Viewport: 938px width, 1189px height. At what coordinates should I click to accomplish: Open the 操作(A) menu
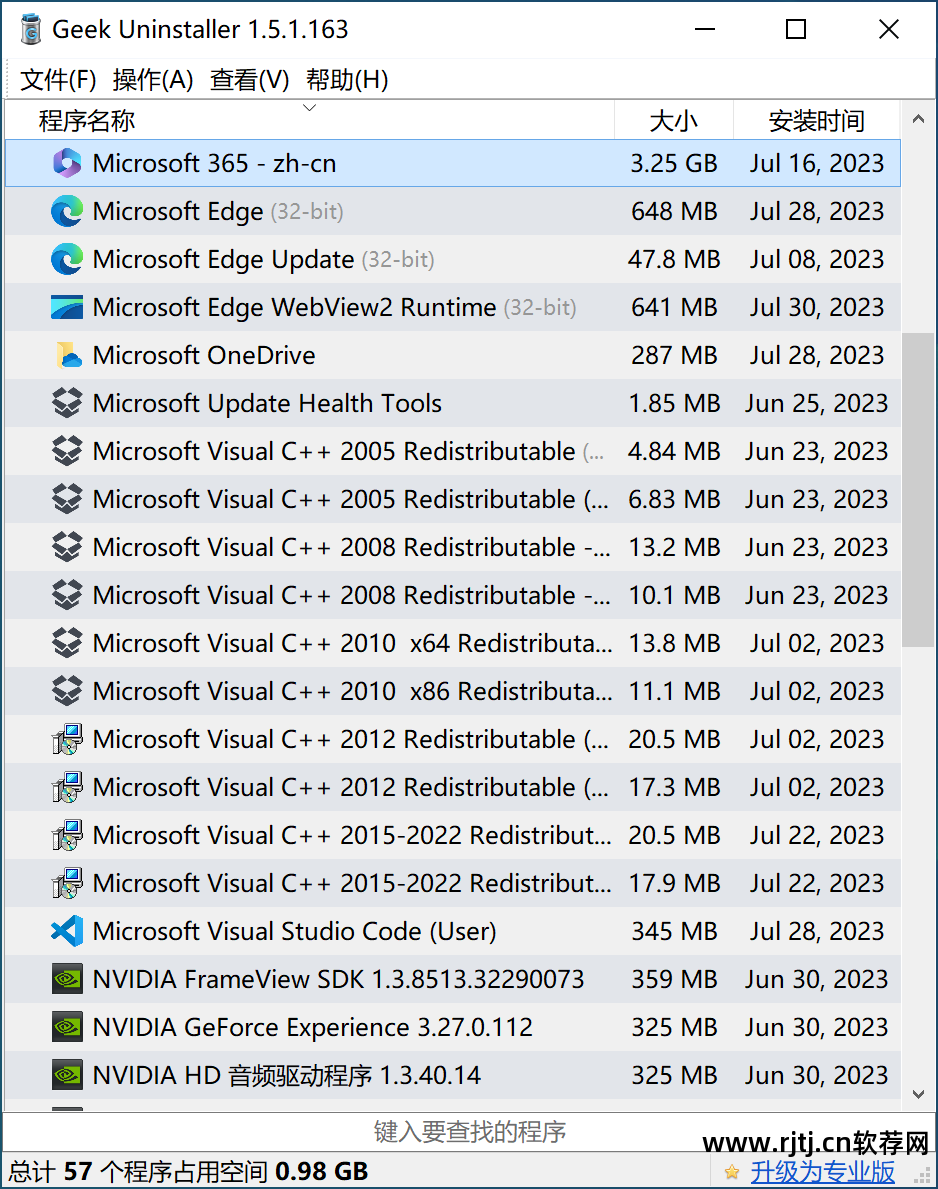pyautogui.click(x=153, y=80)
